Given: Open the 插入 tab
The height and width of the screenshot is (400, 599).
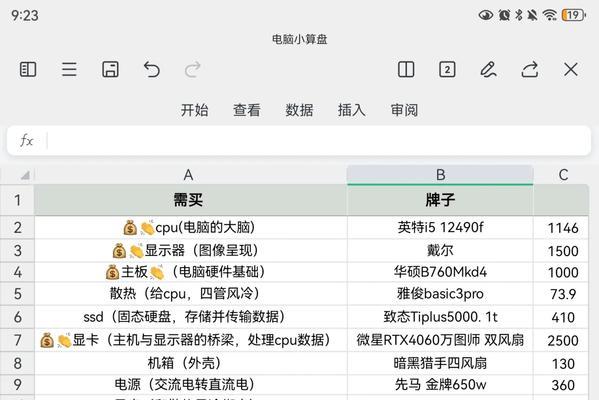Looking at the screenshot, I should [x=351, y=110].
